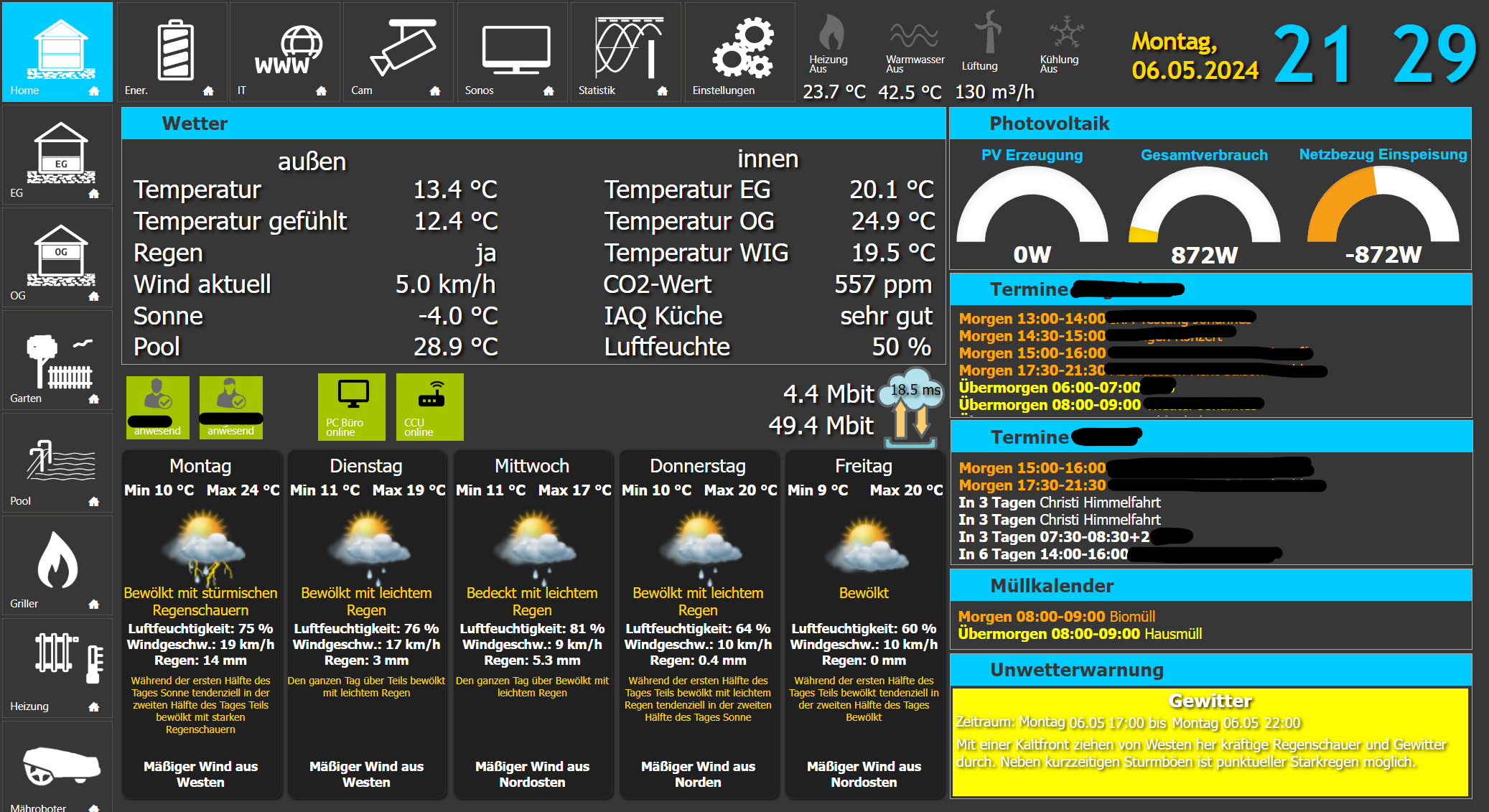Open the Sonos monitor tile
Viewport: 1489px width, 812px height.
512,52
